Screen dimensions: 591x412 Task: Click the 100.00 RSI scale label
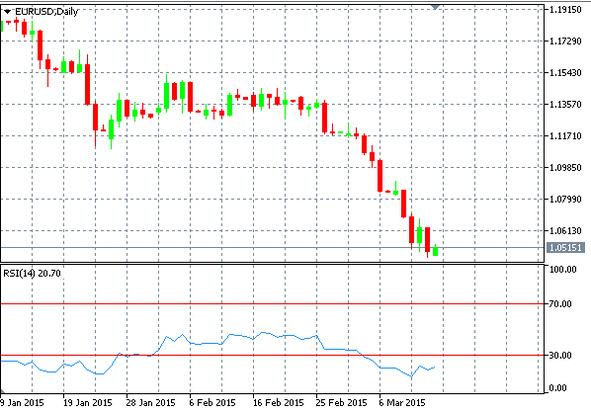point(563,270)
